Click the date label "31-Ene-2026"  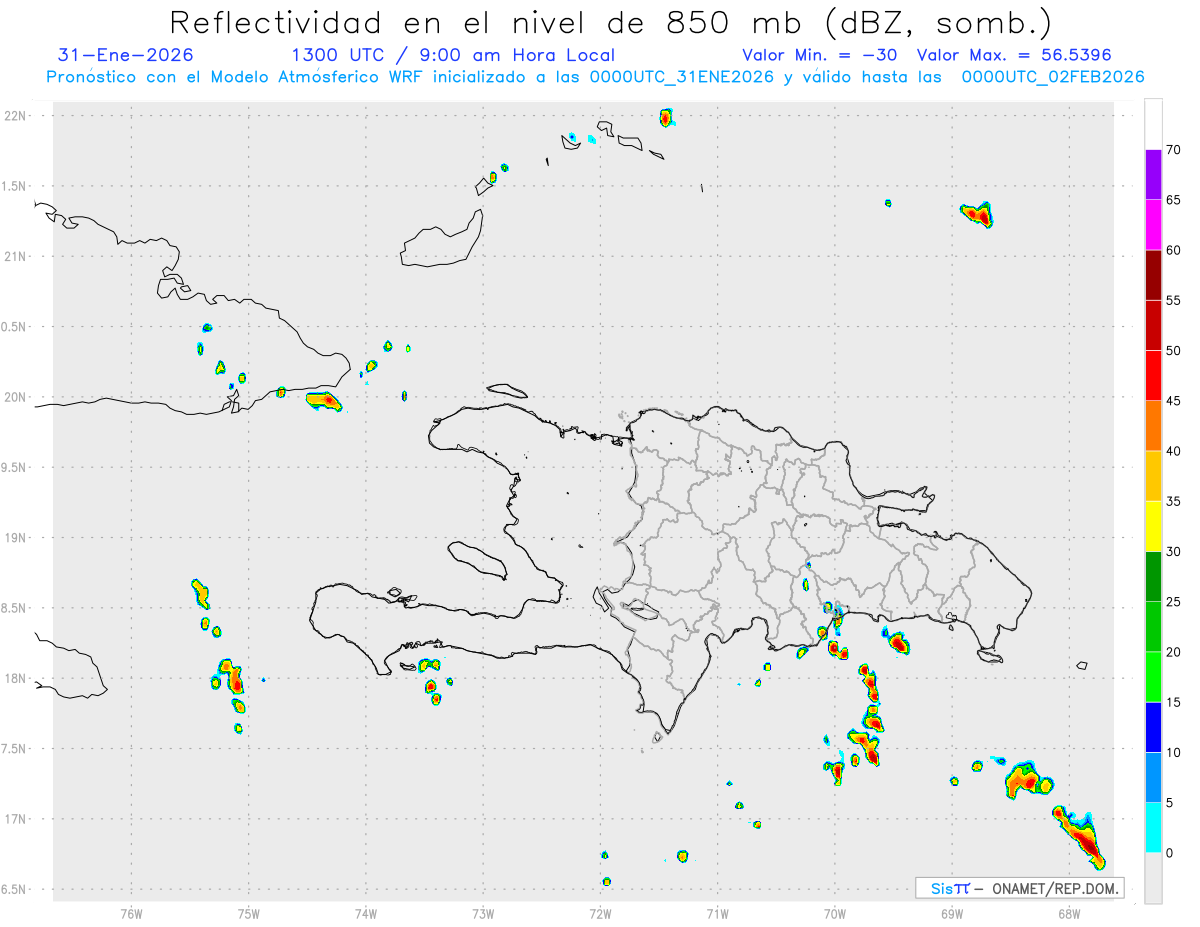[x=126, y=55]
